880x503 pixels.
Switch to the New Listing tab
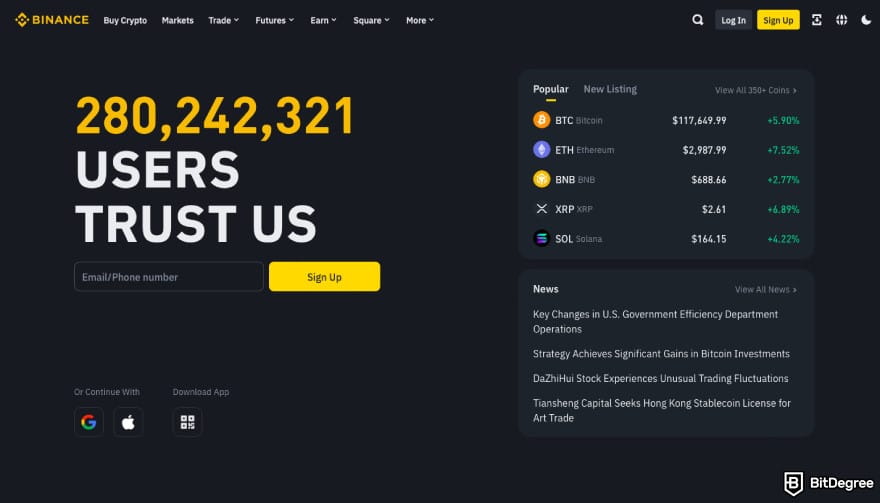610,89
